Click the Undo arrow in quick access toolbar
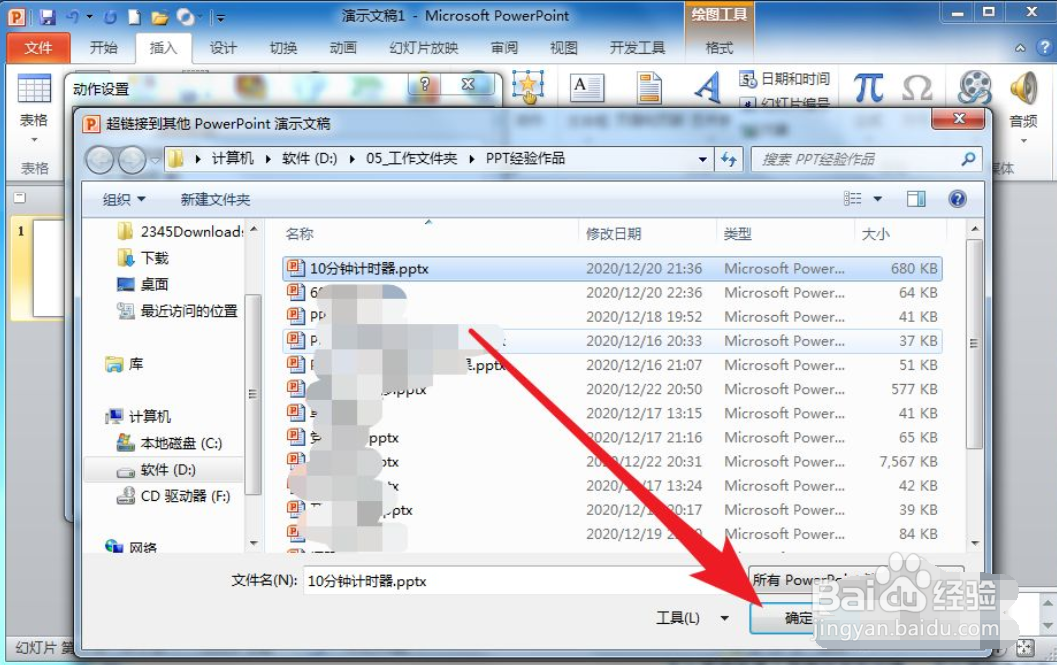This screenshot has height=665, width=1057. pos(72,16)
